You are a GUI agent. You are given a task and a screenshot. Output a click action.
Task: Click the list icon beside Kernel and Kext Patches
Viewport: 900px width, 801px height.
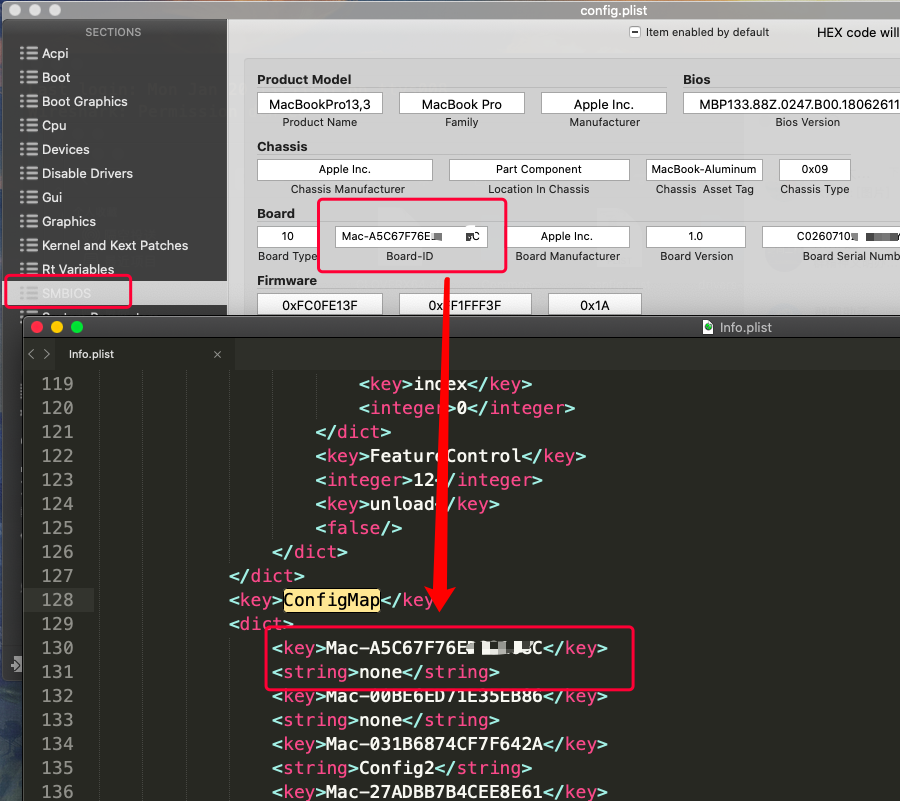point(29,246)
